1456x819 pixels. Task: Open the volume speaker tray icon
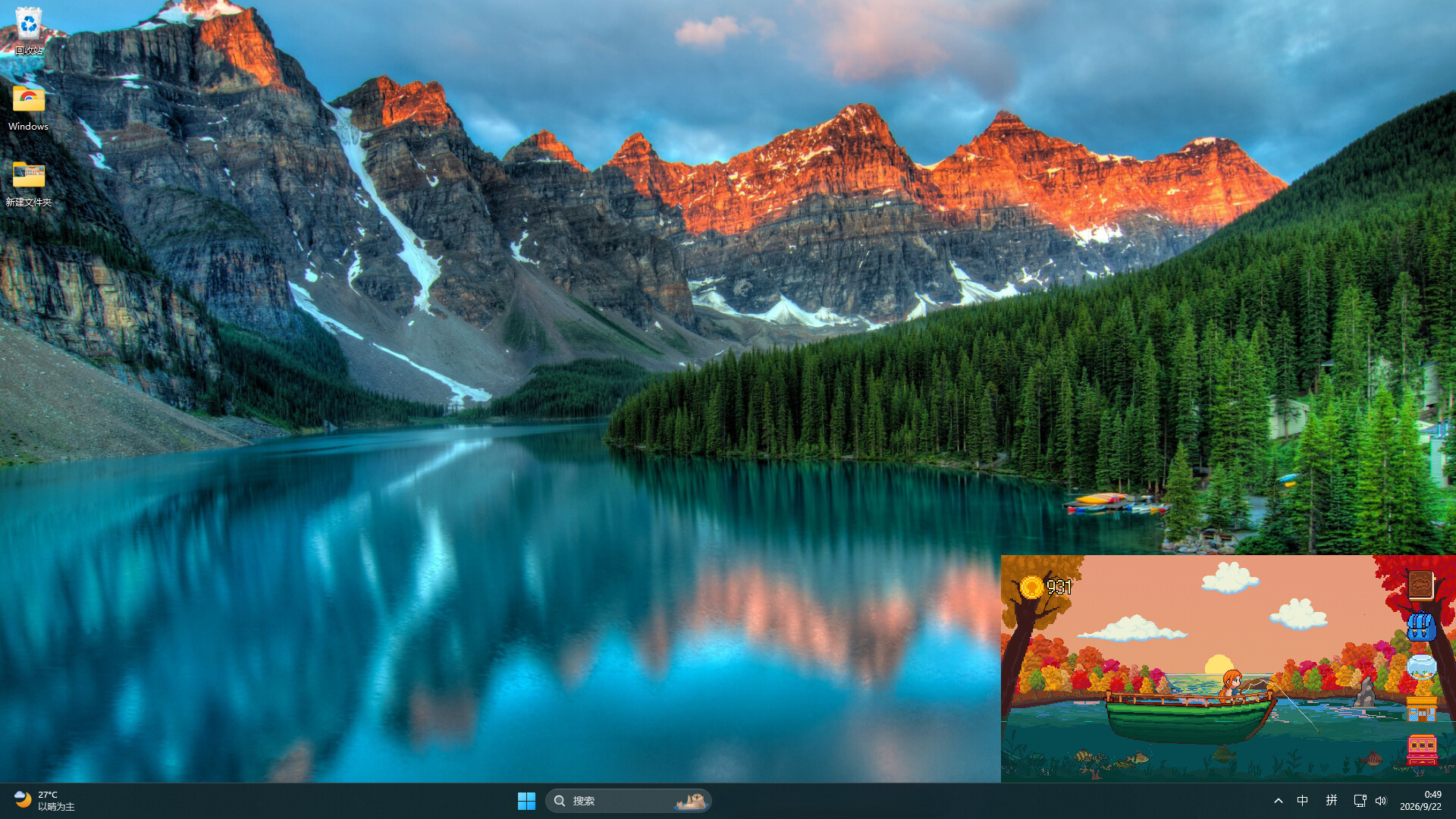(1381, 801)
